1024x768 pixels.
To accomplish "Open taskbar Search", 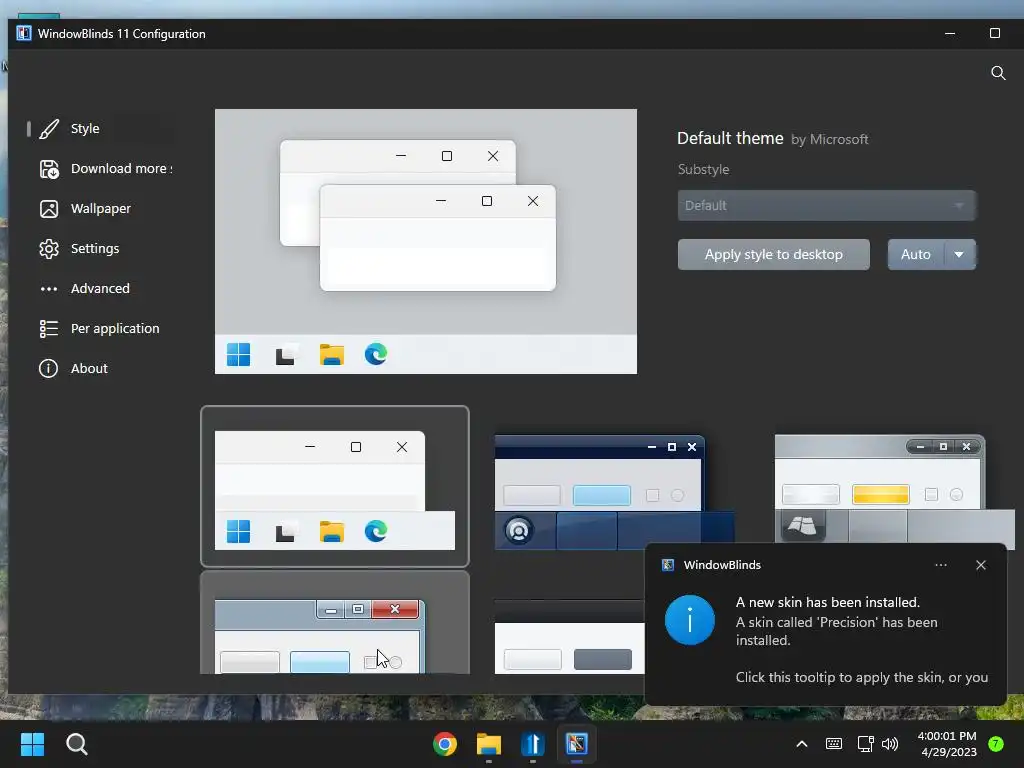I will tap(76, 744).
